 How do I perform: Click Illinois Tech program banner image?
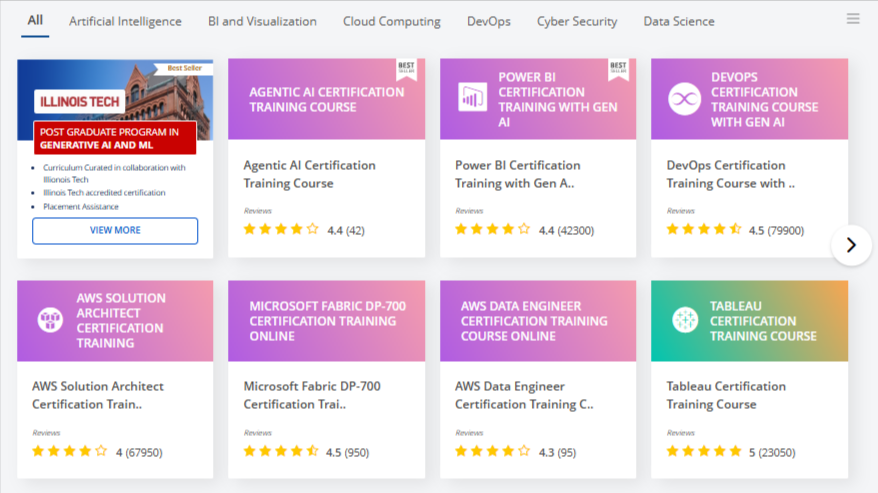(x=115, y=100)
